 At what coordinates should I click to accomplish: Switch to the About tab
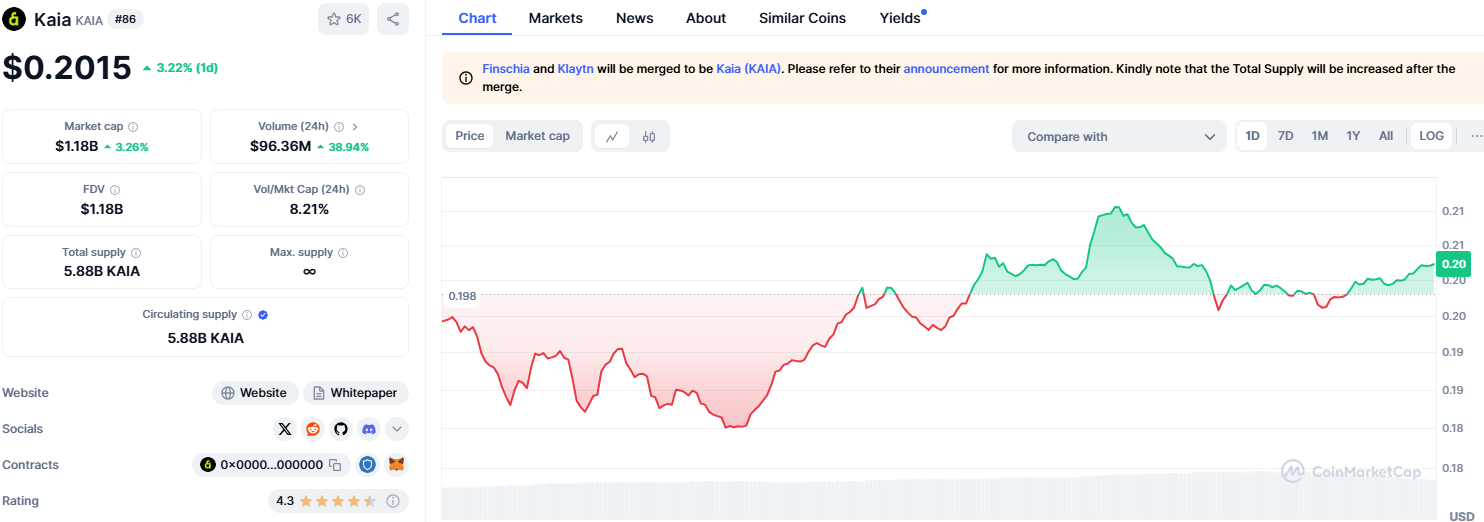point(706,18)
